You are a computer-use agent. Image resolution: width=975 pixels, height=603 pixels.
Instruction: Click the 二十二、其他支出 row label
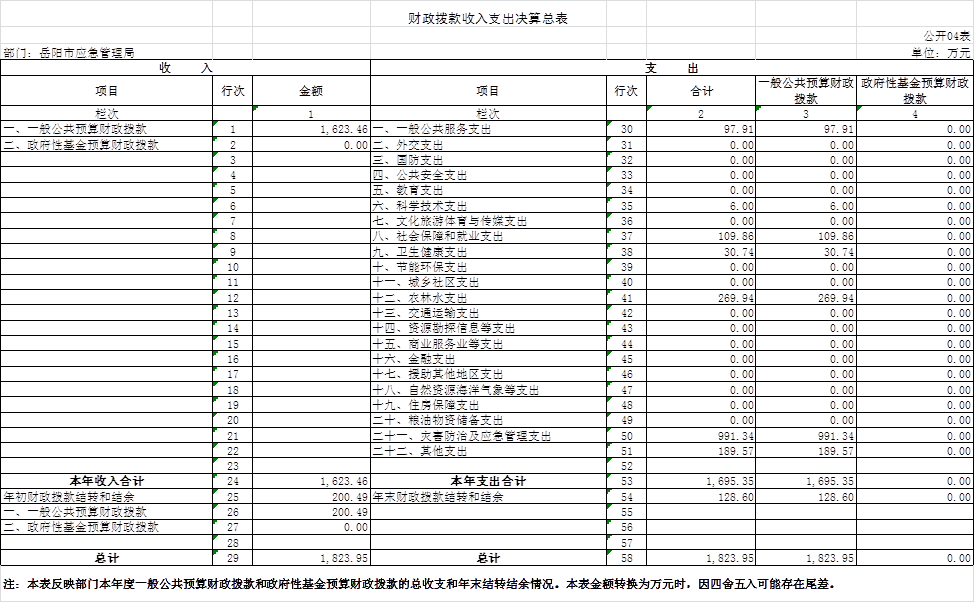[x=419, y=451]
